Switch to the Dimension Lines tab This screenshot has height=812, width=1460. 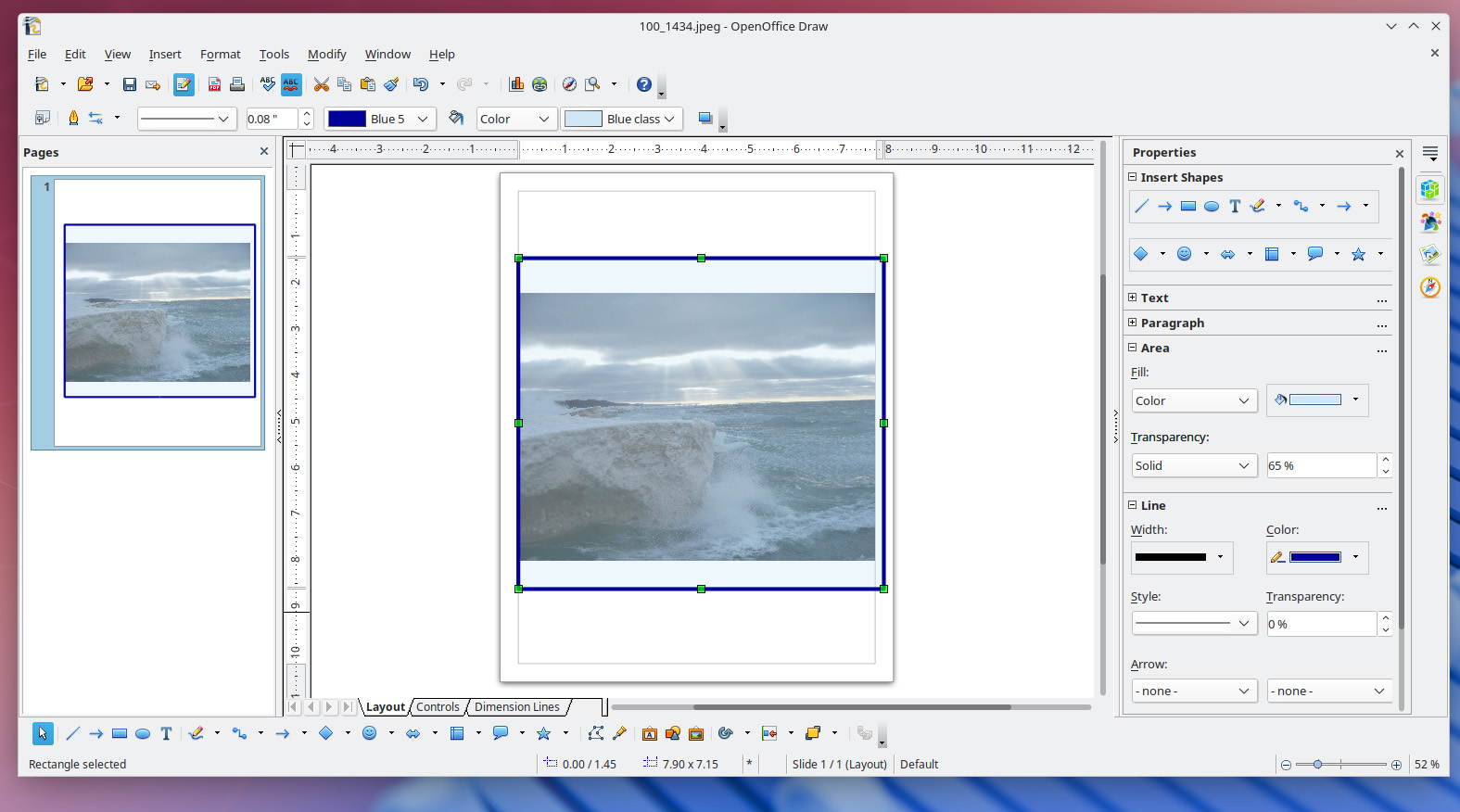pyautogui.click(x=516, y=707)
